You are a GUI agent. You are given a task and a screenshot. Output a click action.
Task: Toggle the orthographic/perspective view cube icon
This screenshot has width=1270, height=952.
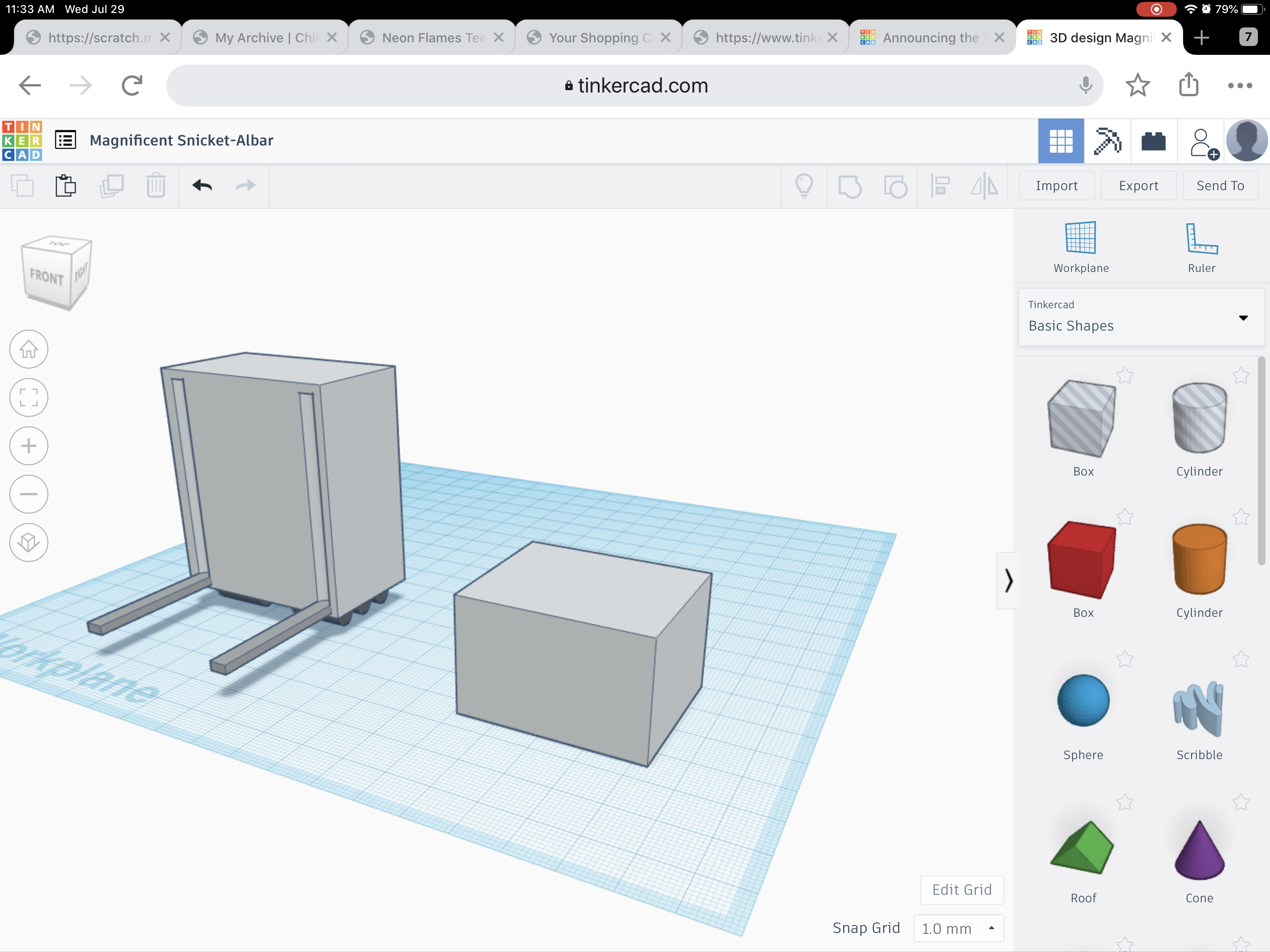(29, 542)
